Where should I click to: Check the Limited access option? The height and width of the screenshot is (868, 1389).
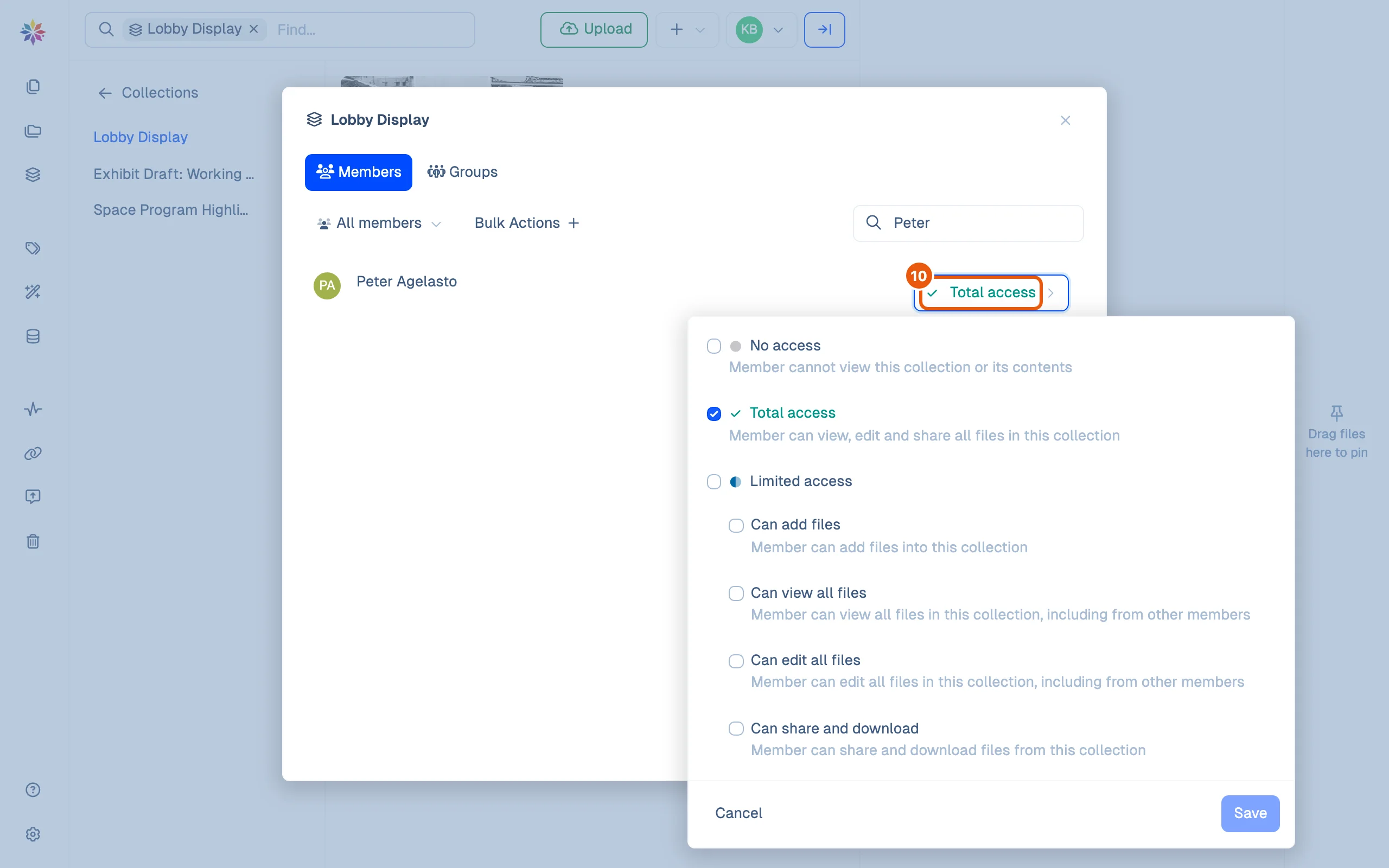tap(714, 482)
